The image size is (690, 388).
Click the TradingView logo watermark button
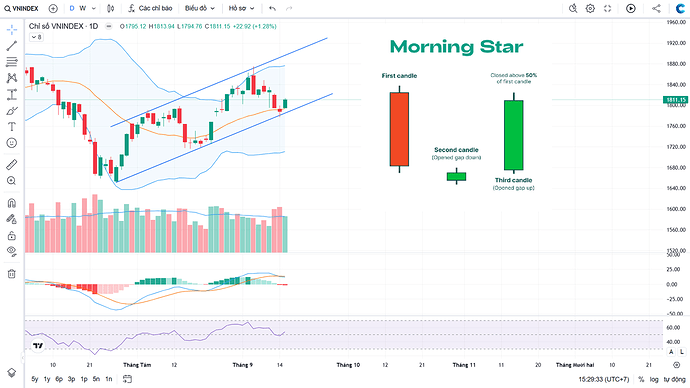pyautogui.click(x=38, y=346)
